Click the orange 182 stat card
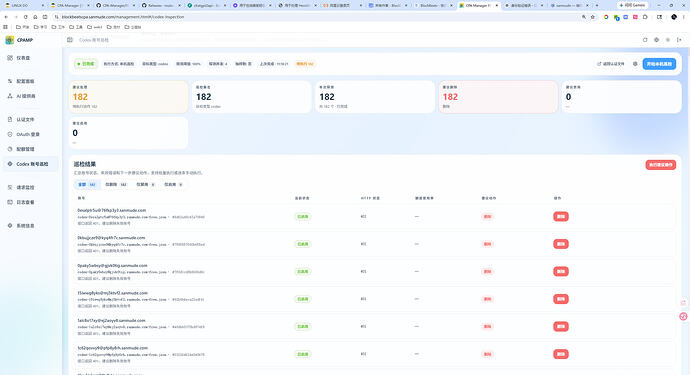The height and width of the screenshot is (375, 690). click(x=128, y=97)
